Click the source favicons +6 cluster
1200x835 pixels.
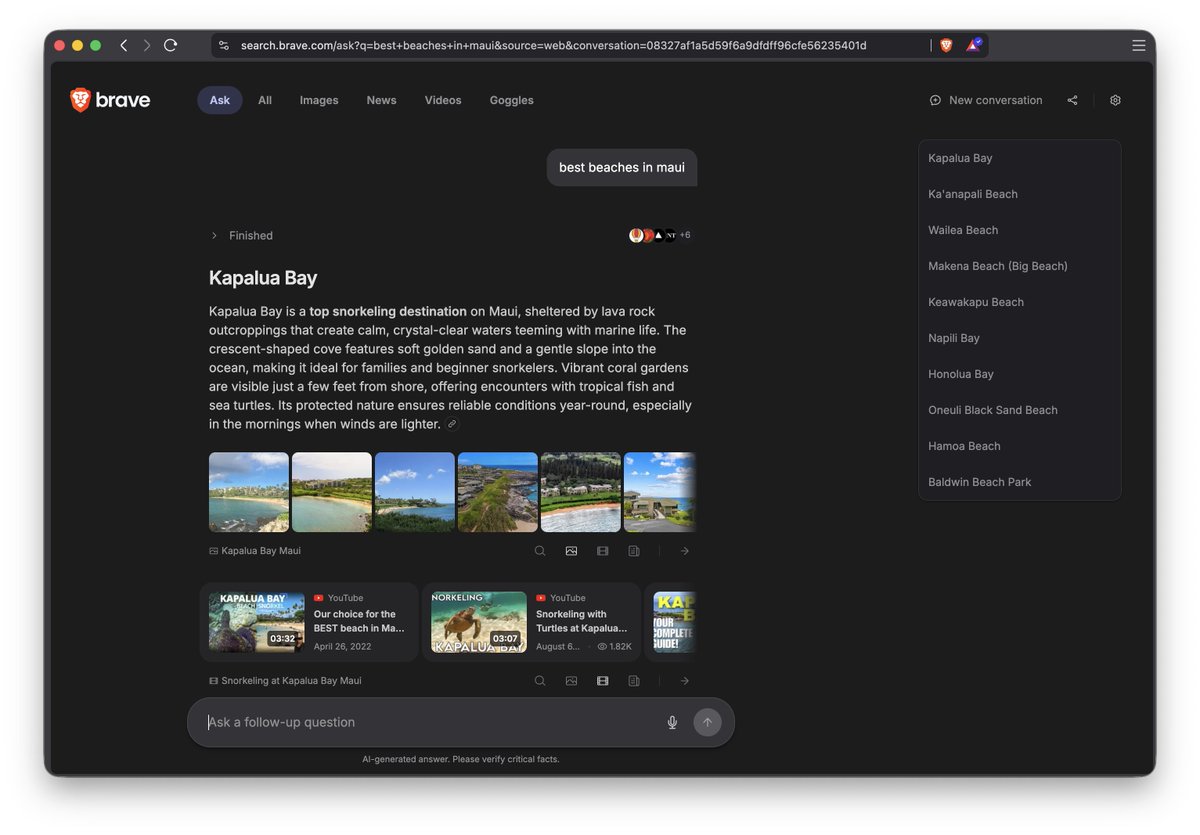(x=660, y=235)
